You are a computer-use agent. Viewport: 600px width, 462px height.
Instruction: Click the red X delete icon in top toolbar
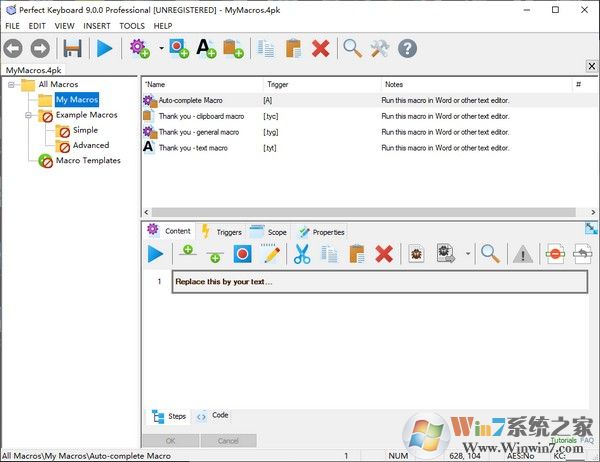pos(320,48)
